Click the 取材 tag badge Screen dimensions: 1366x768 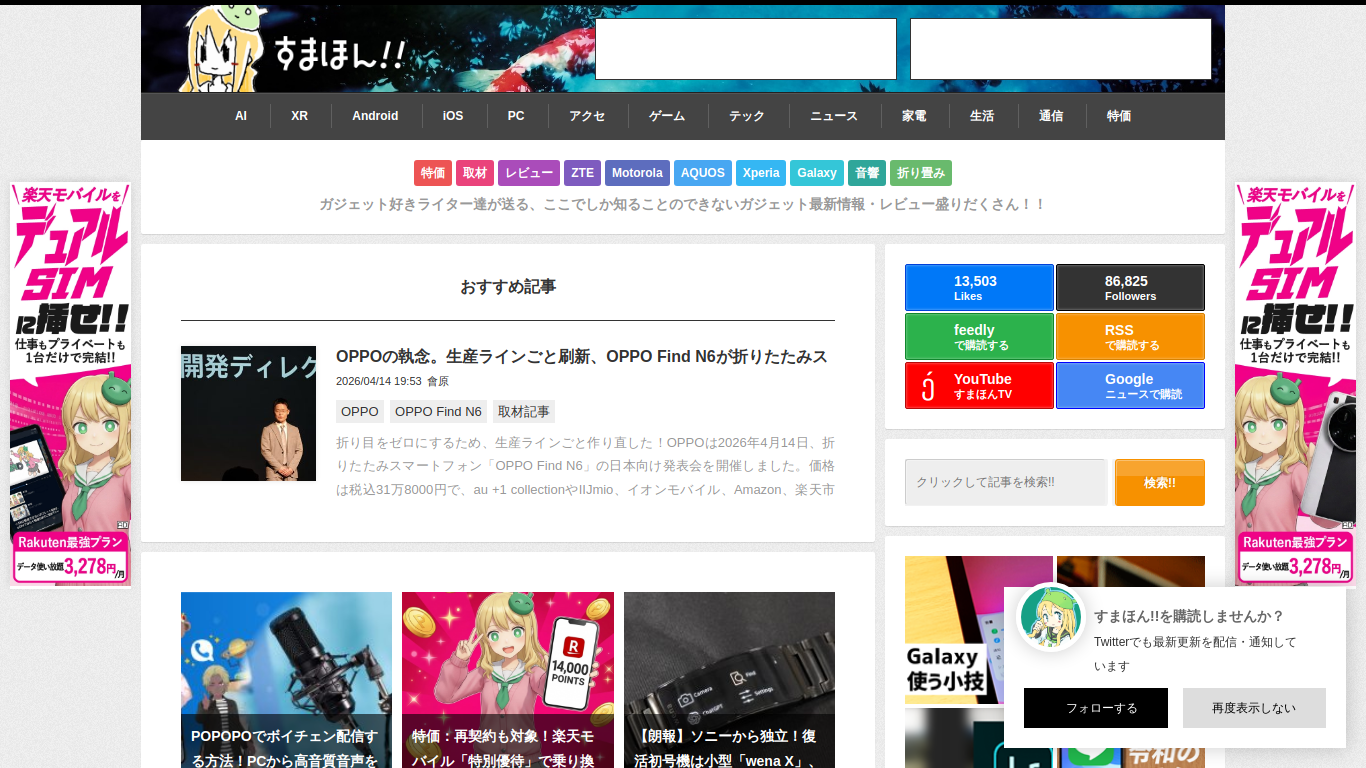coord(475,173)
